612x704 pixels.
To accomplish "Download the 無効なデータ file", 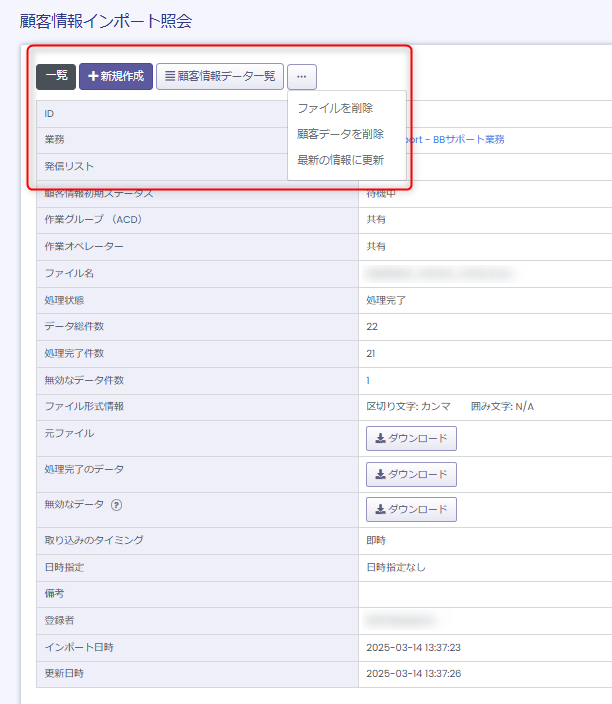I will tap(411, 509).
